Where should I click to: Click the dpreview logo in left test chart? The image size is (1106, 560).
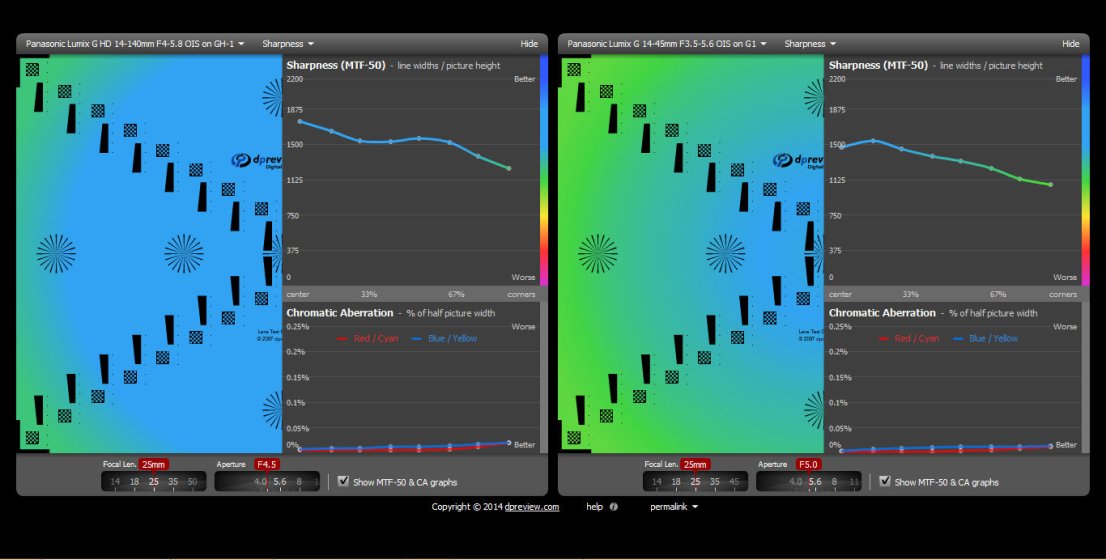(256, 161)
